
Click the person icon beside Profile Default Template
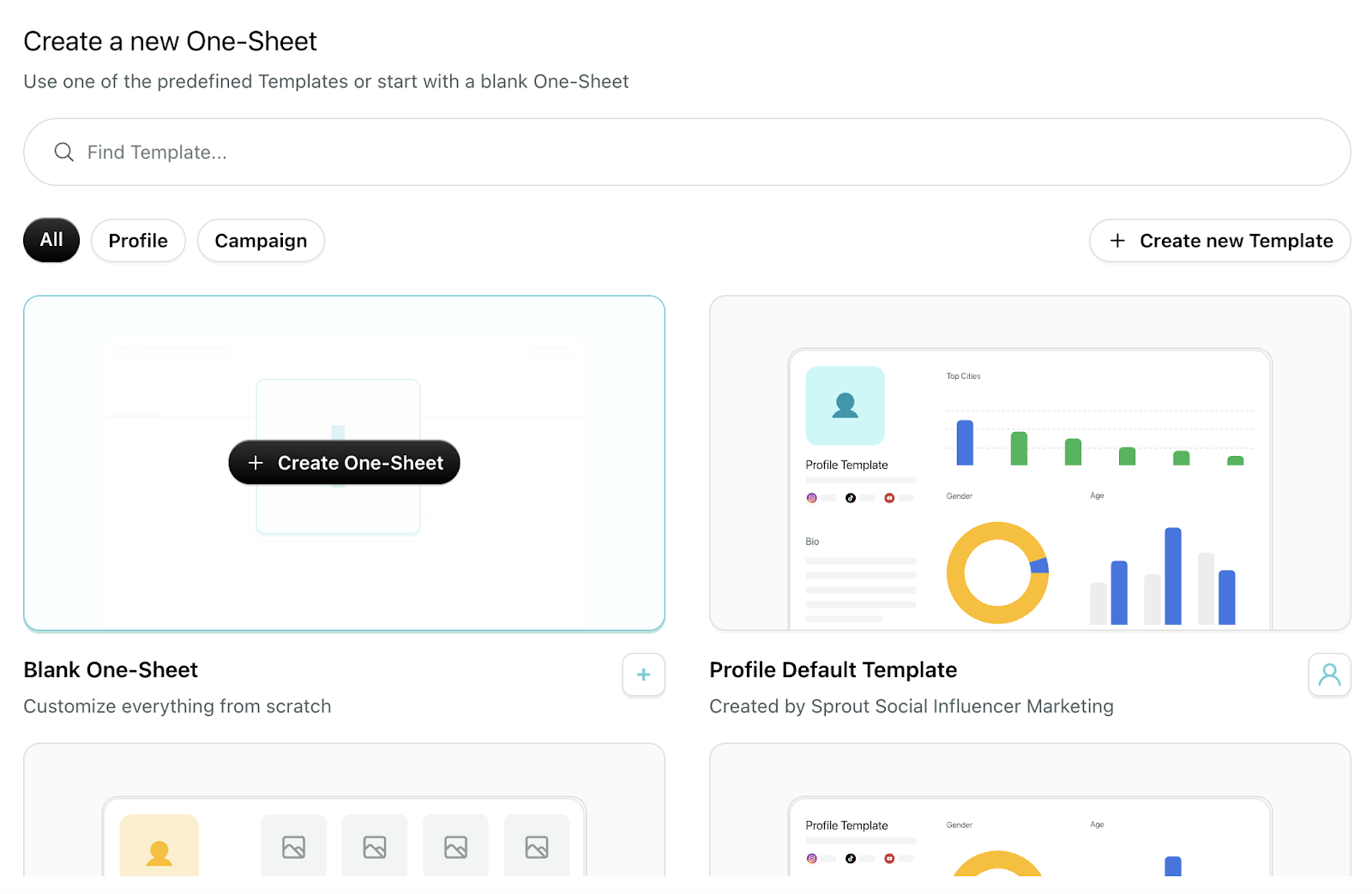pyautogui.click(x=1329, y=675)
